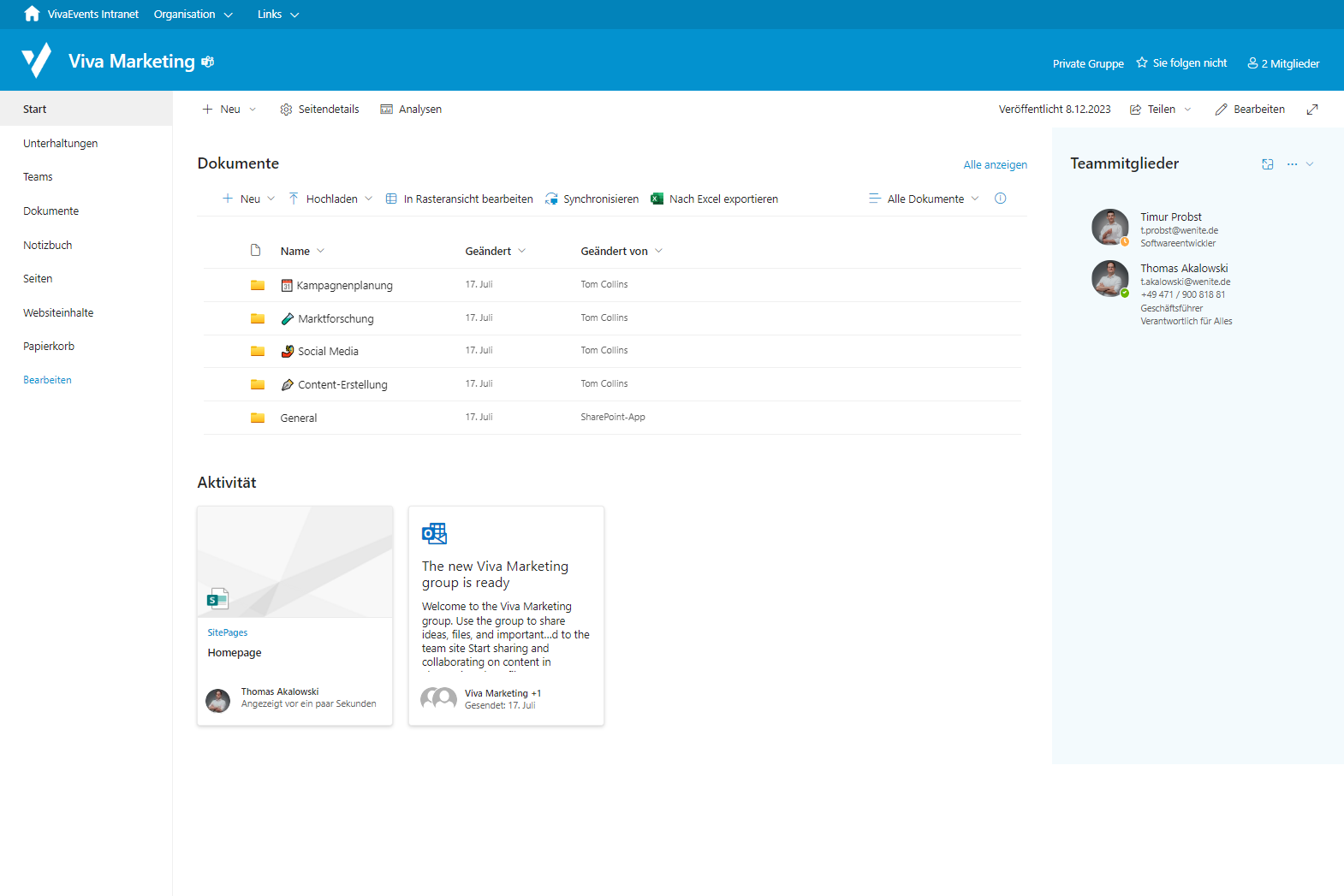The width and height of the screenshot is (1344, 896).
Task: Select Start in the left navigation
Action: coord(86,109)
